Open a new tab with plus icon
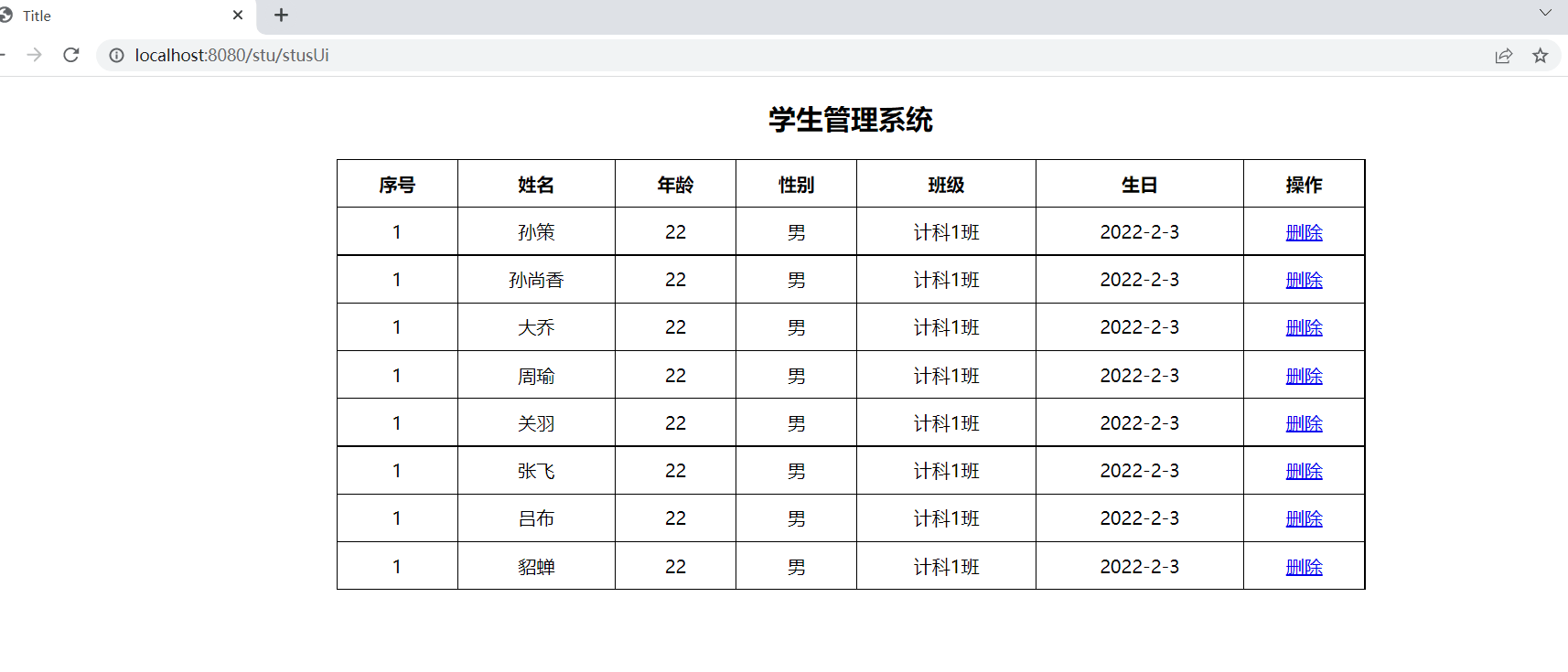This screenshot has height=672, width=1568. click(x=281, y=15)
